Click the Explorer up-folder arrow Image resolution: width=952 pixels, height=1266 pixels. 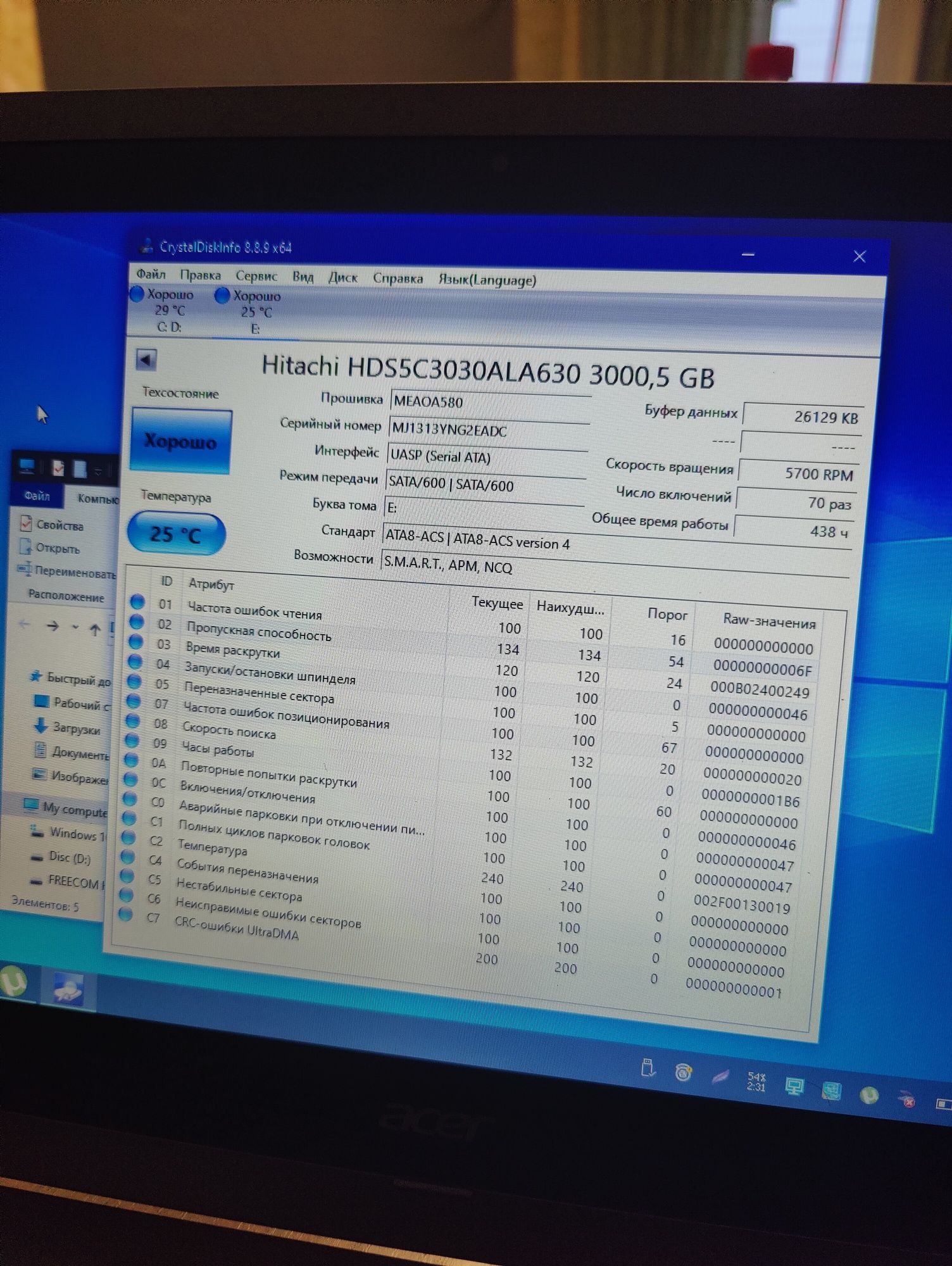[95, 629]
